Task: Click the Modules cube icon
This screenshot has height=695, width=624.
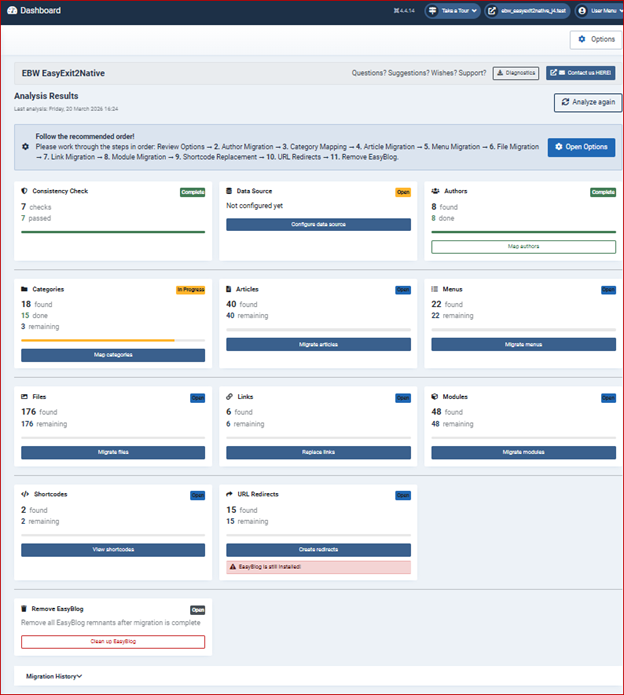Action: pyautogui.click(x=436, y=396)
